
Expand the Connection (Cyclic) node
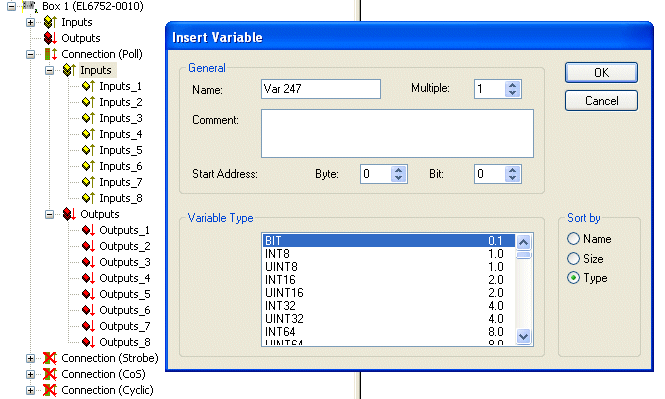pyautogui.click(x=31, y=390)
